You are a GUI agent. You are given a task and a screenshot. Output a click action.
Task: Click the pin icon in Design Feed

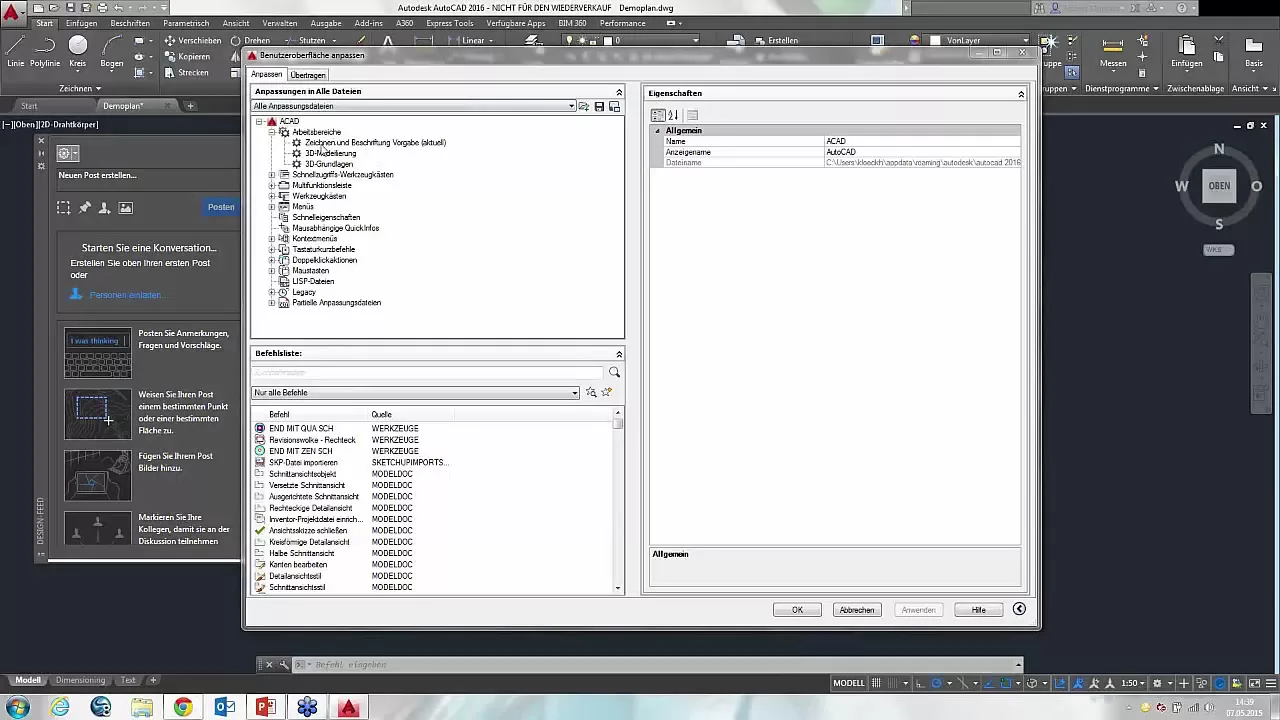coord(84,207)
